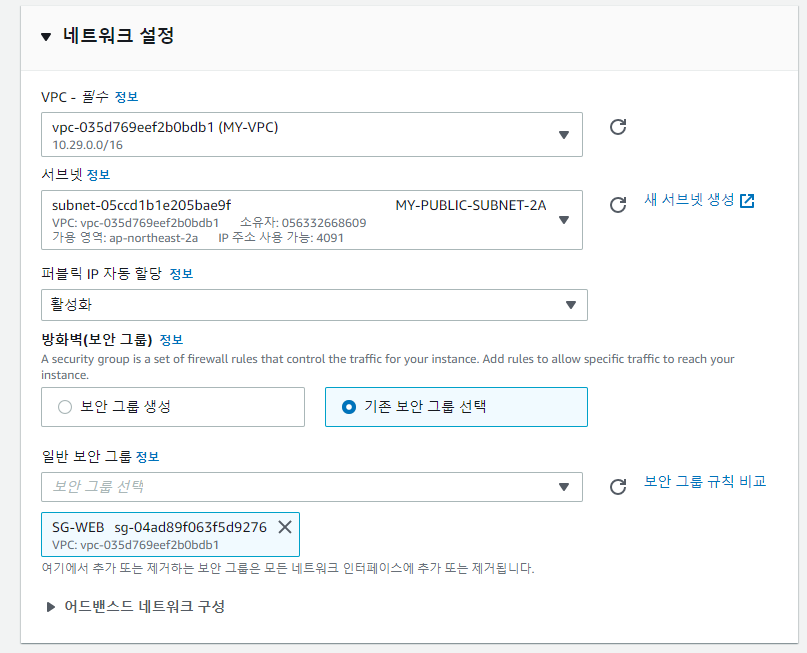
Task: Open 새 서브넷 생성 link
Action: pos(689,200)
